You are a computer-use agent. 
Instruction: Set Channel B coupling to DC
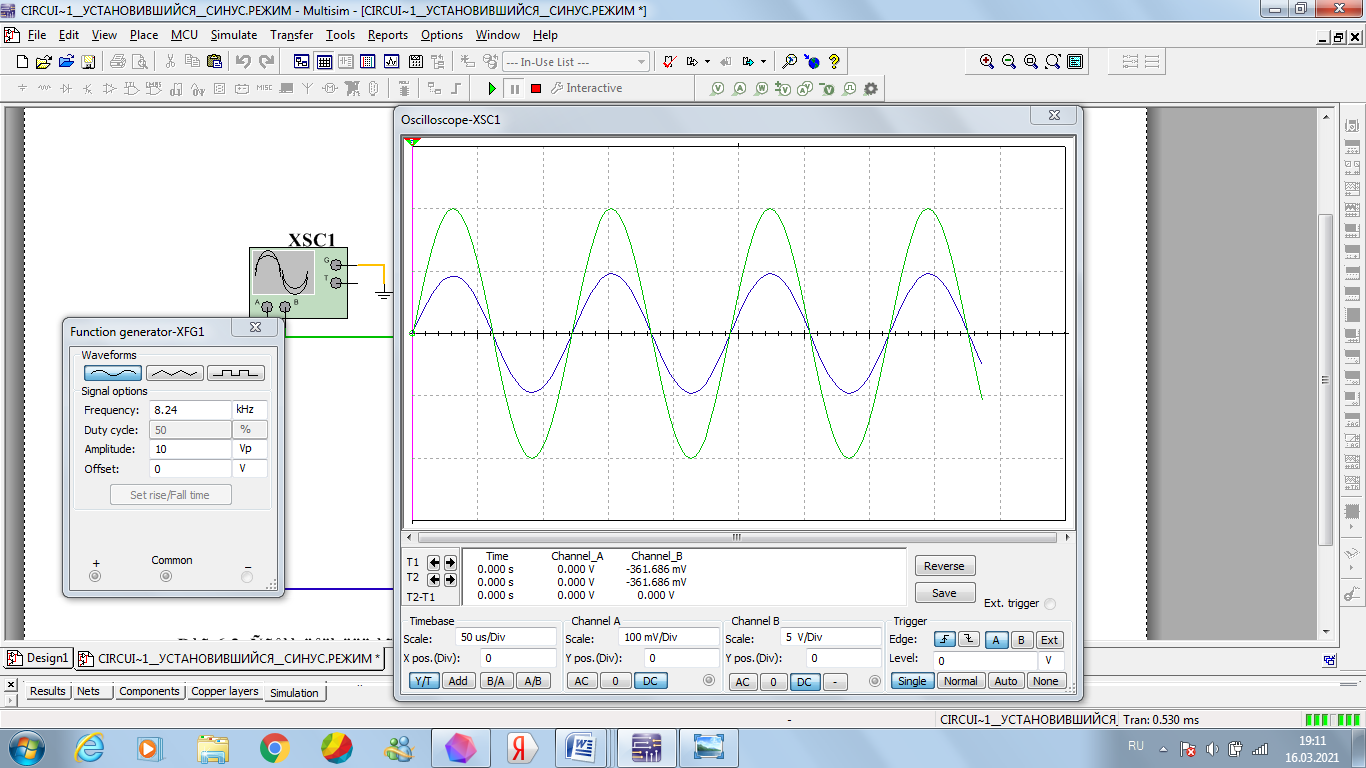pyautogui.click(x=804, y=682)
